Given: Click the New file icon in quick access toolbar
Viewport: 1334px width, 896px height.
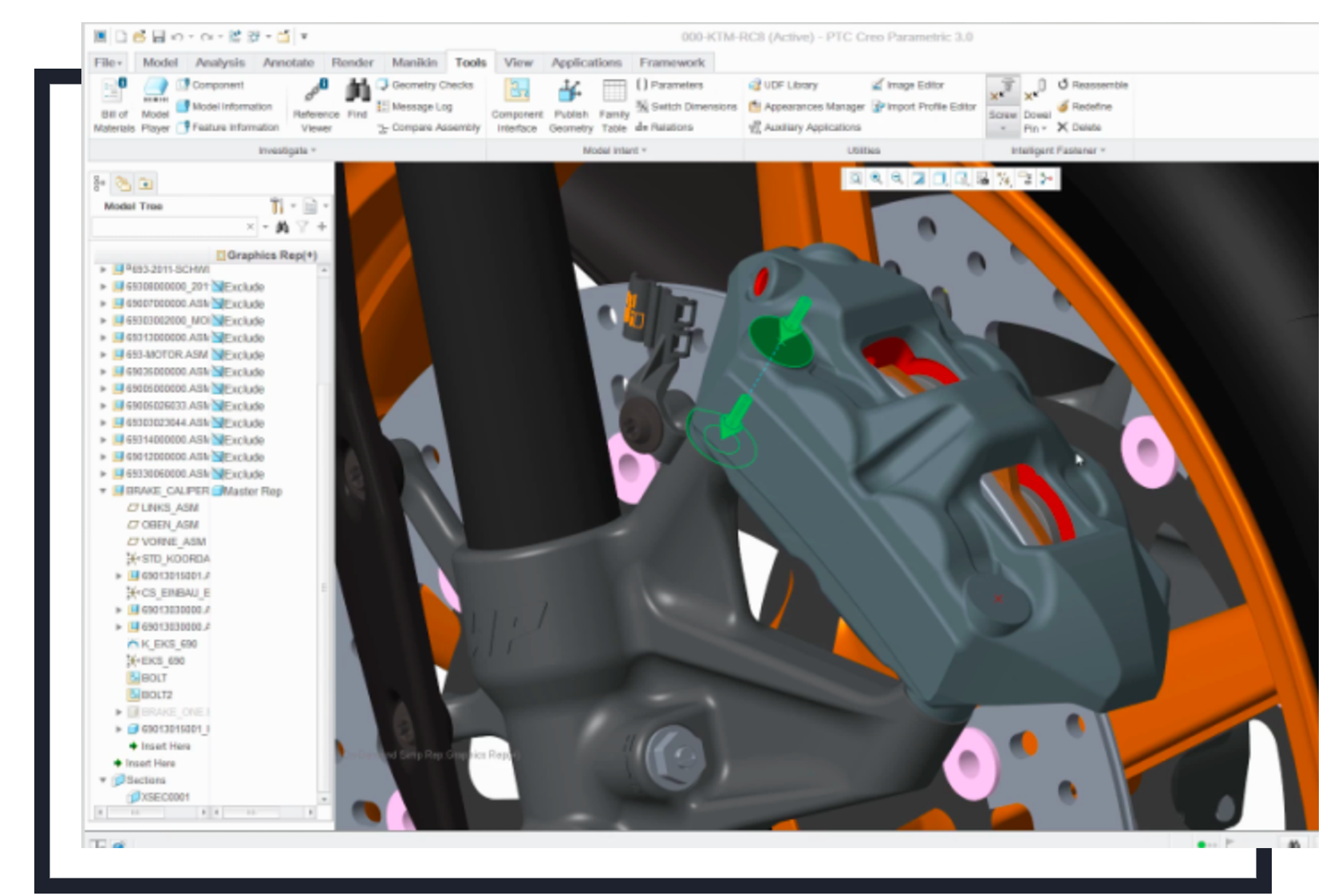Looking at the screenshot, I should pos(120,37).
